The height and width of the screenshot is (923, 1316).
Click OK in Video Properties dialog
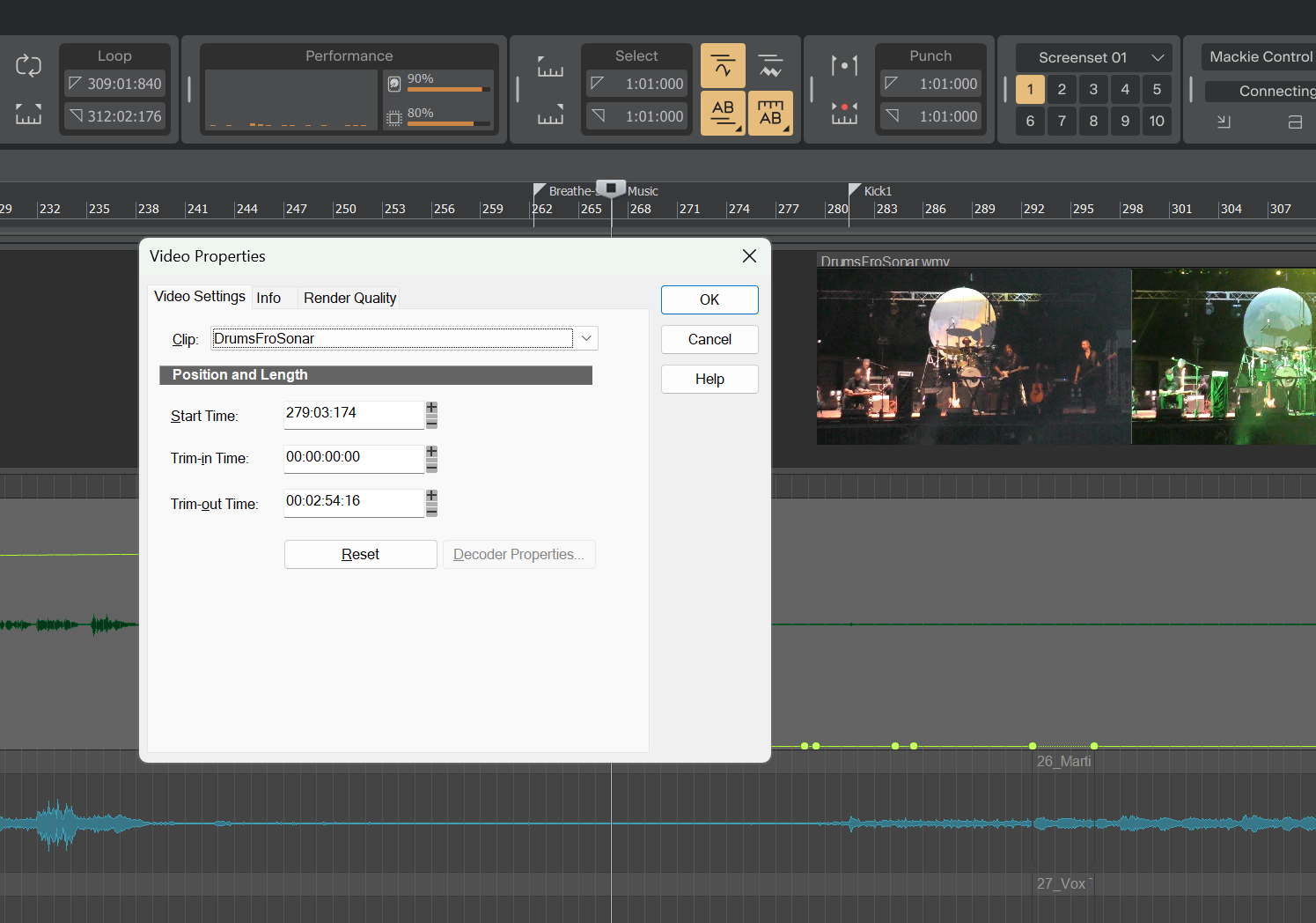click(709, 299)
